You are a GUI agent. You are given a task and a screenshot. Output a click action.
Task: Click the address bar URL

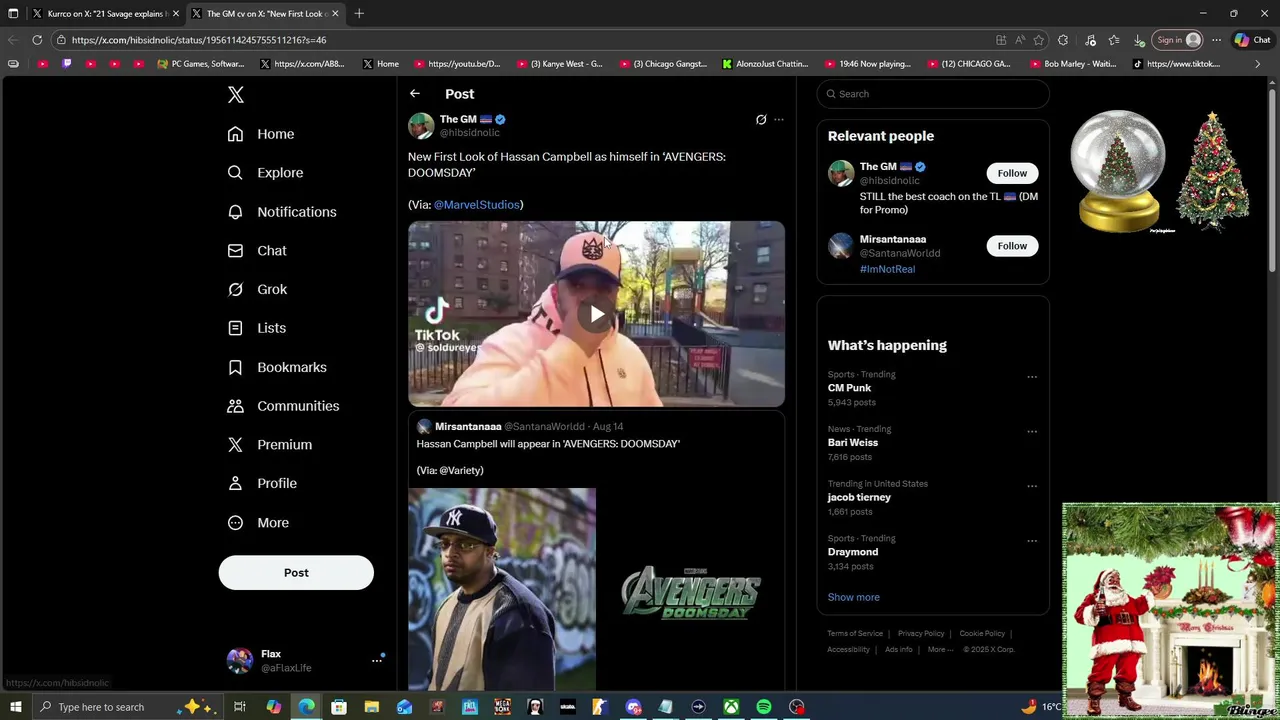pos(199,40)
